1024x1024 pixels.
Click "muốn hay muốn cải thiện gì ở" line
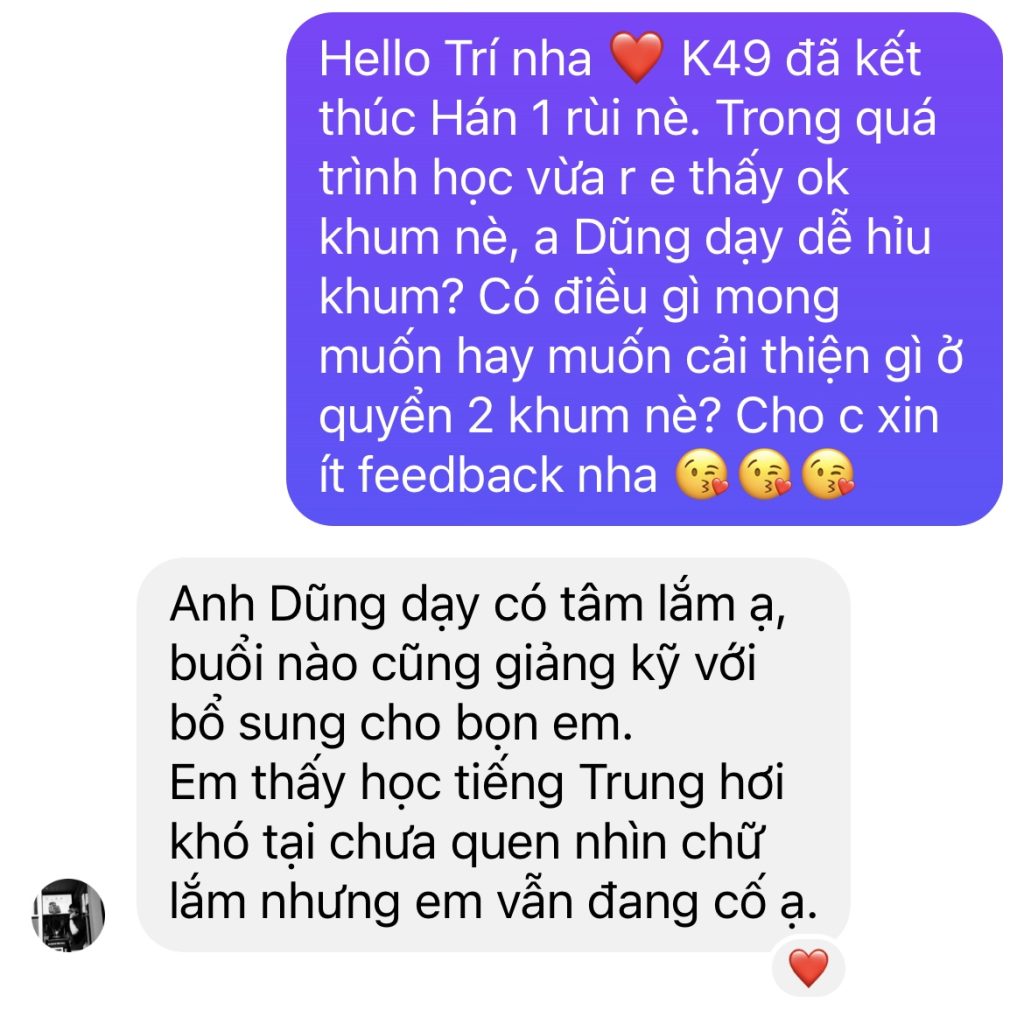(x=641, y=359)
